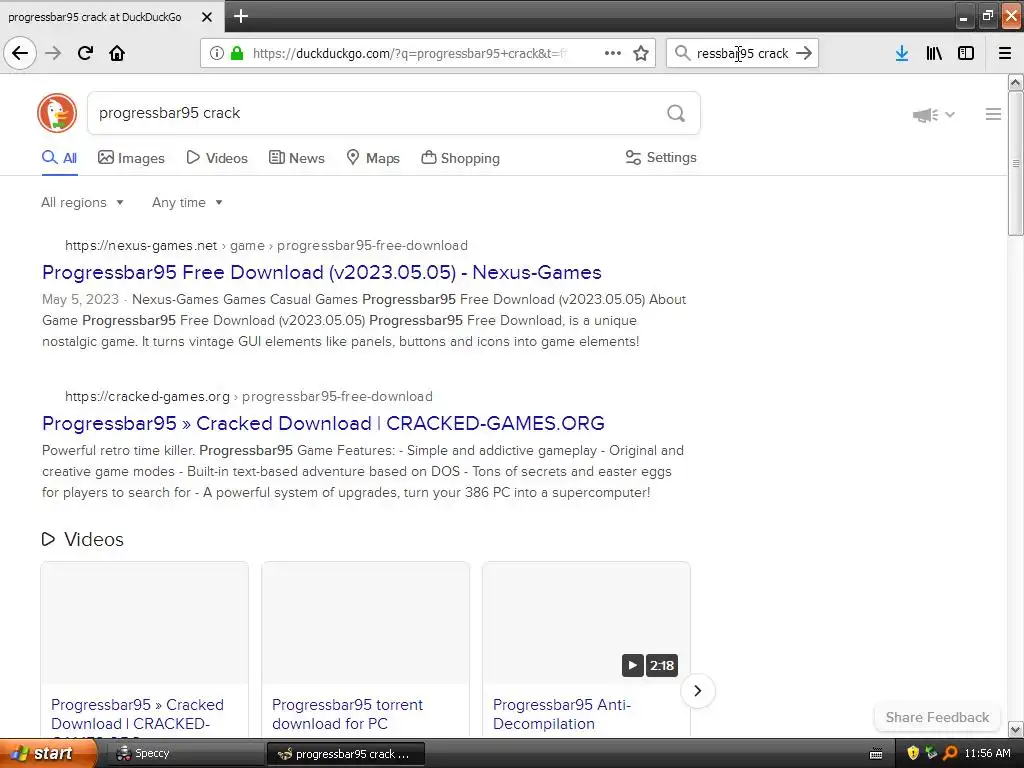The image size is (1024, 768).
Task: Open Progressbar95 Anti-Decompilation video title
Action: 562,714
